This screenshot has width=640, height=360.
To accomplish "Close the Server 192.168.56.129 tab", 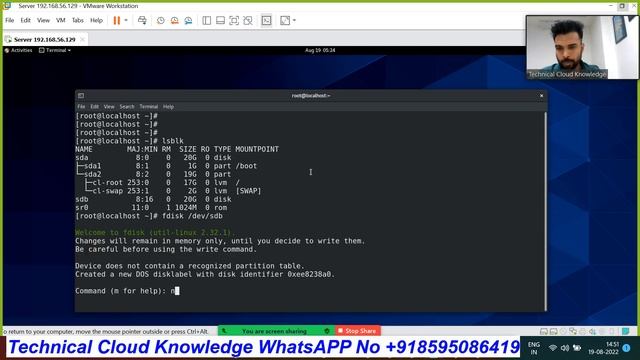I will click(82, 40).
